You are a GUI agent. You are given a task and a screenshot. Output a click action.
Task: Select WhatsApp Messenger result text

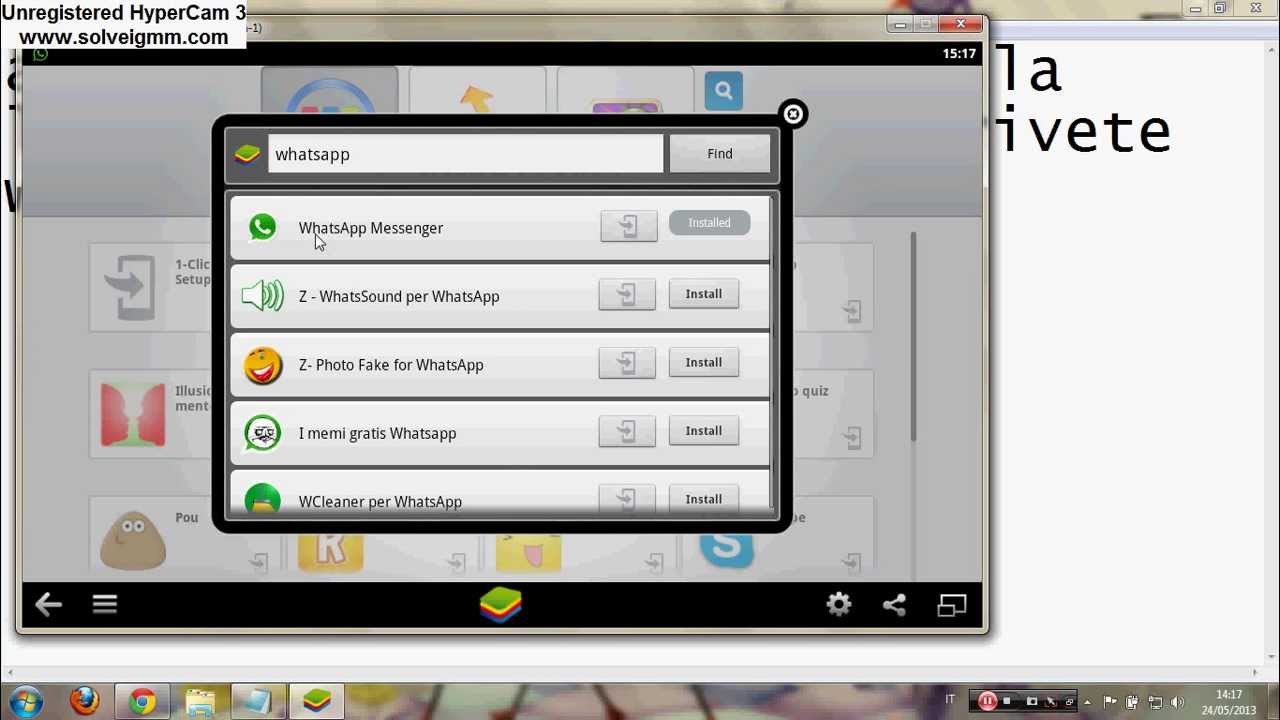coord(371,228)
